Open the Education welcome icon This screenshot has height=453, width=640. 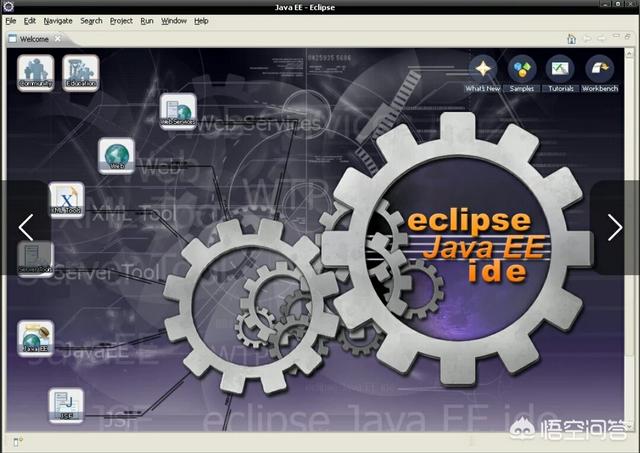click(80, 73)
